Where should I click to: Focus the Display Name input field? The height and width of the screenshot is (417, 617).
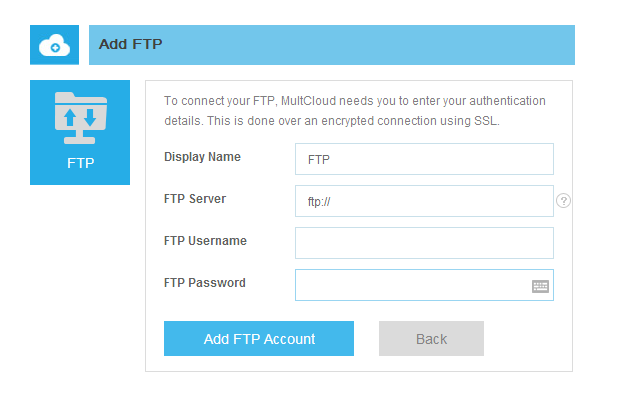(424, 159)
